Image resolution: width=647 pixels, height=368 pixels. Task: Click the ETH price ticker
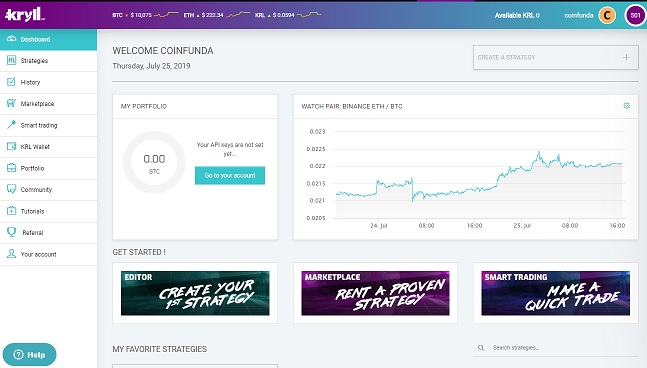[x=217, y=15]
